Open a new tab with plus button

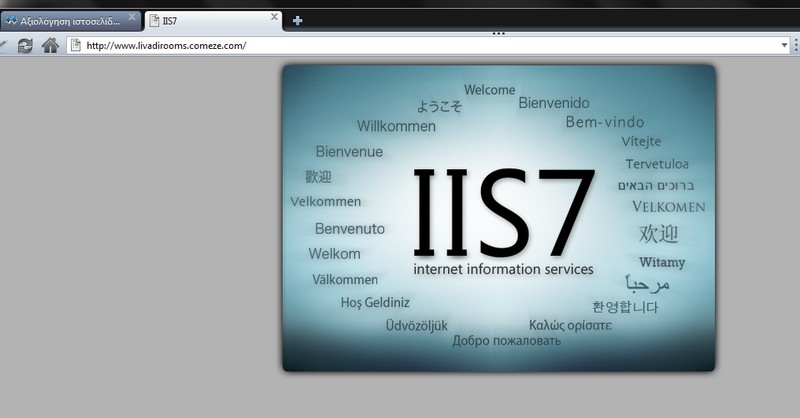click(x=297, y=21)
